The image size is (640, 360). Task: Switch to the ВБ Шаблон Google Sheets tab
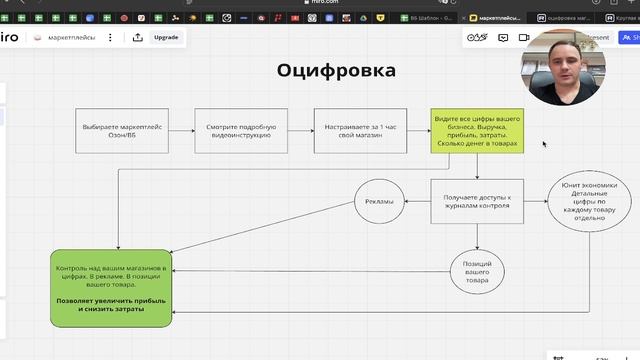click(x=427, y=18)
